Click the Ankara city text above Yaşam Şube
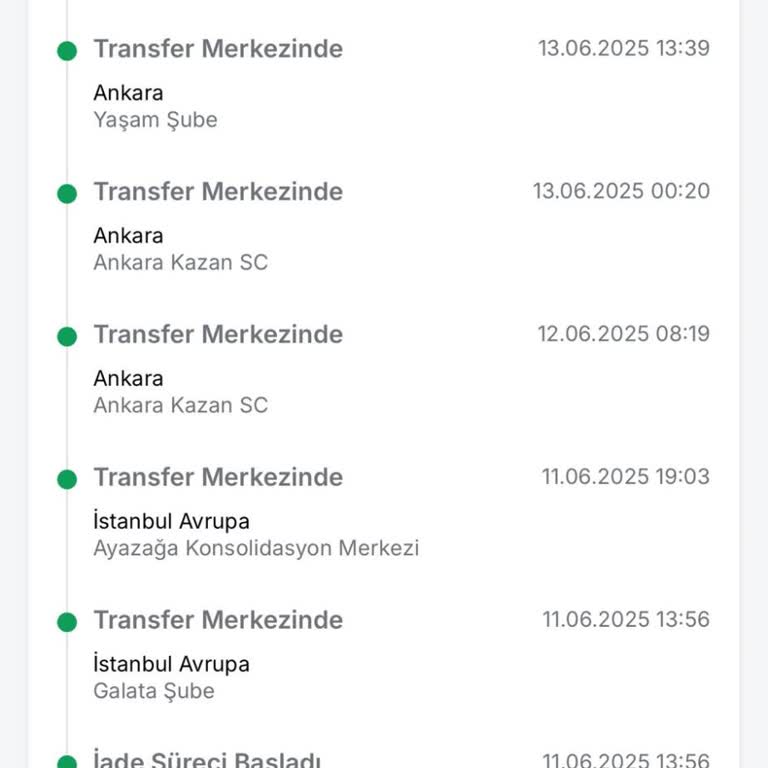 (128, 93)
